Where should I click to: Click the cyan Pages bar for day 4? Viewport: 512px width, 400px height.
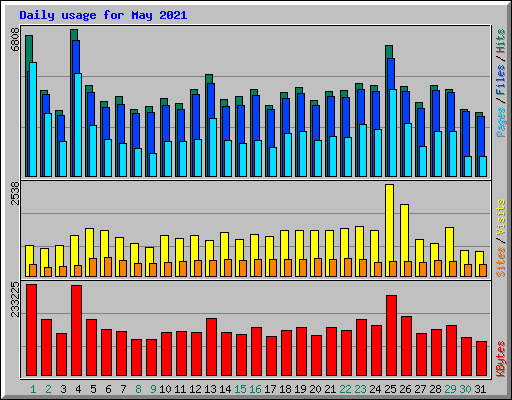tap(78, 125)
